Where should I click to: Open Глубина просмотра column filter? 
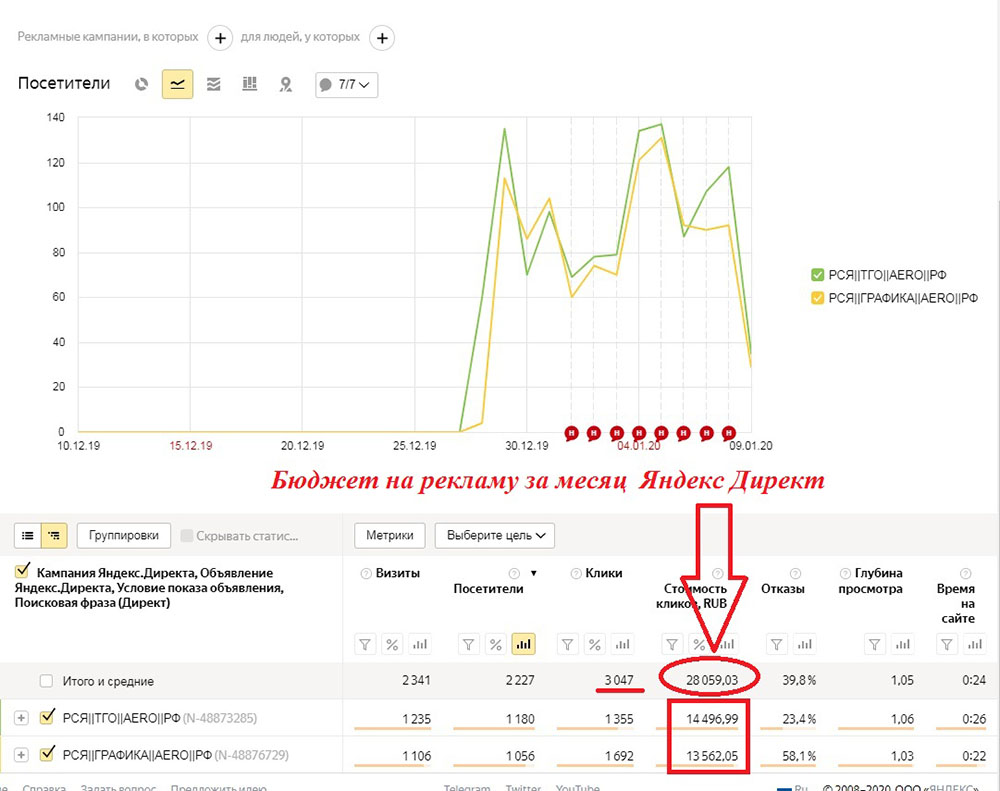(875, 644)
